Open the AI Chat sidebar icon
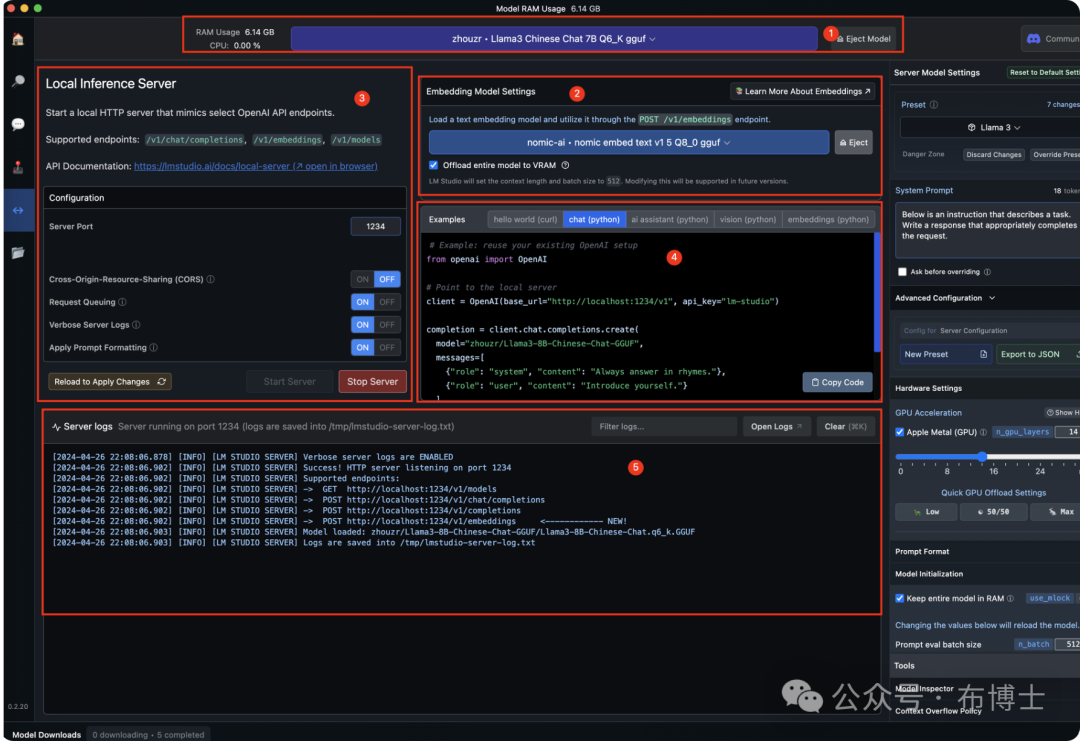This screenshot has width=1080, height=741. pos(18,124)
